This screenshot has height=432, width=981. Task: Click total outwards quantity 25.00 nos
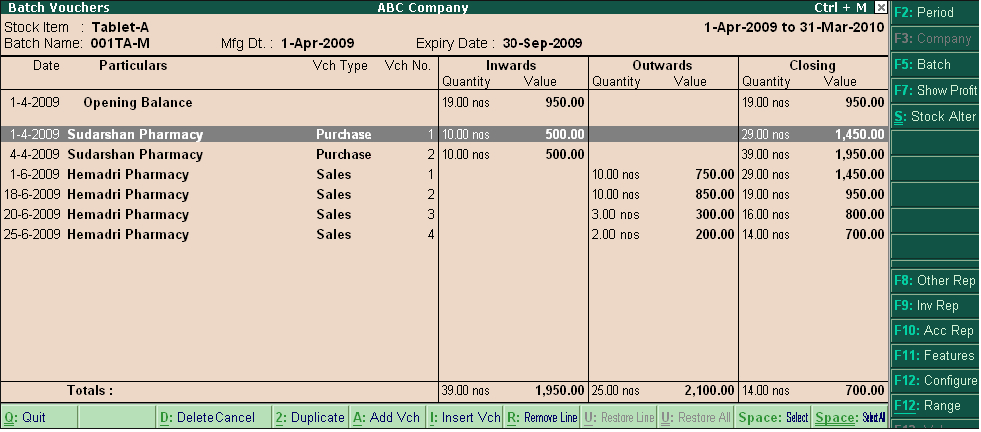[x=616, y=391]
